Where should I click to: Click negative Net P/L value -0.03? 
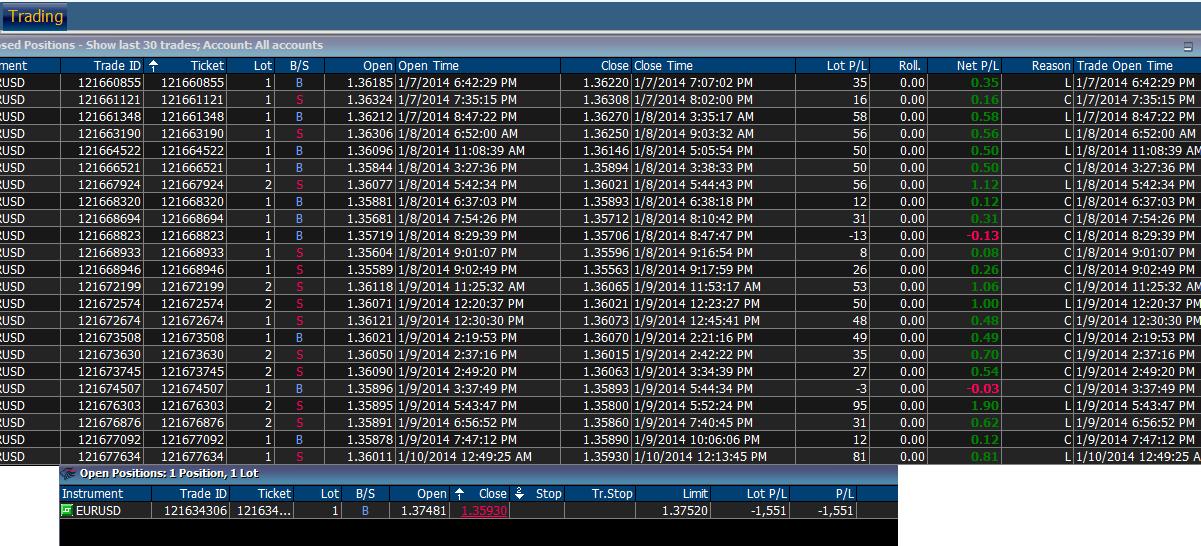point(983,388)
